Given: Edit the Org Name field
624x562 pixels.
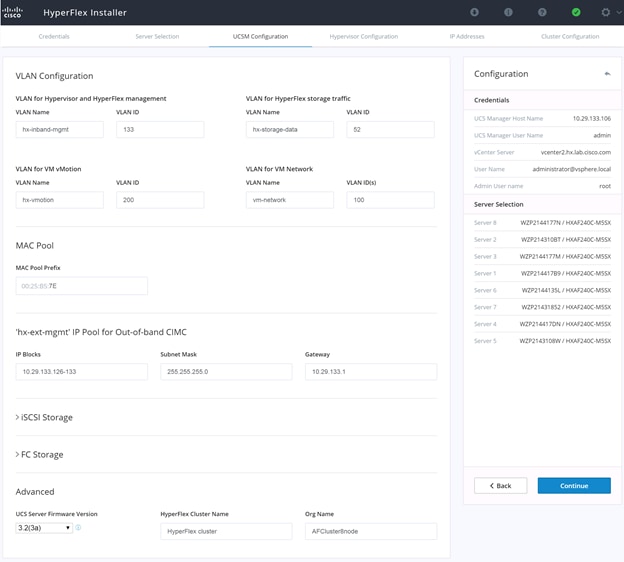Looking at the screenshot, I should click(x=371, y=531).
